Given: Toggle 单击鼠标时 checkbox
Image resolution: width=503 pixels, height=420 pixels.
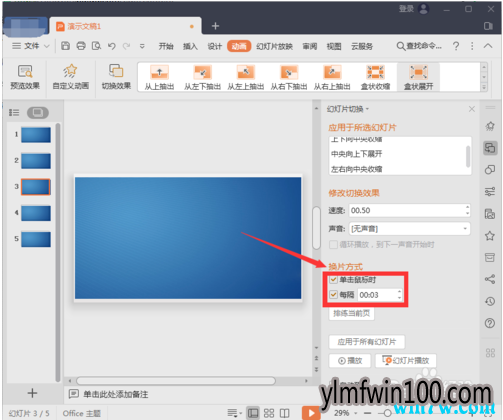Looking at the screenshot, I should click(x=333, y=279).
